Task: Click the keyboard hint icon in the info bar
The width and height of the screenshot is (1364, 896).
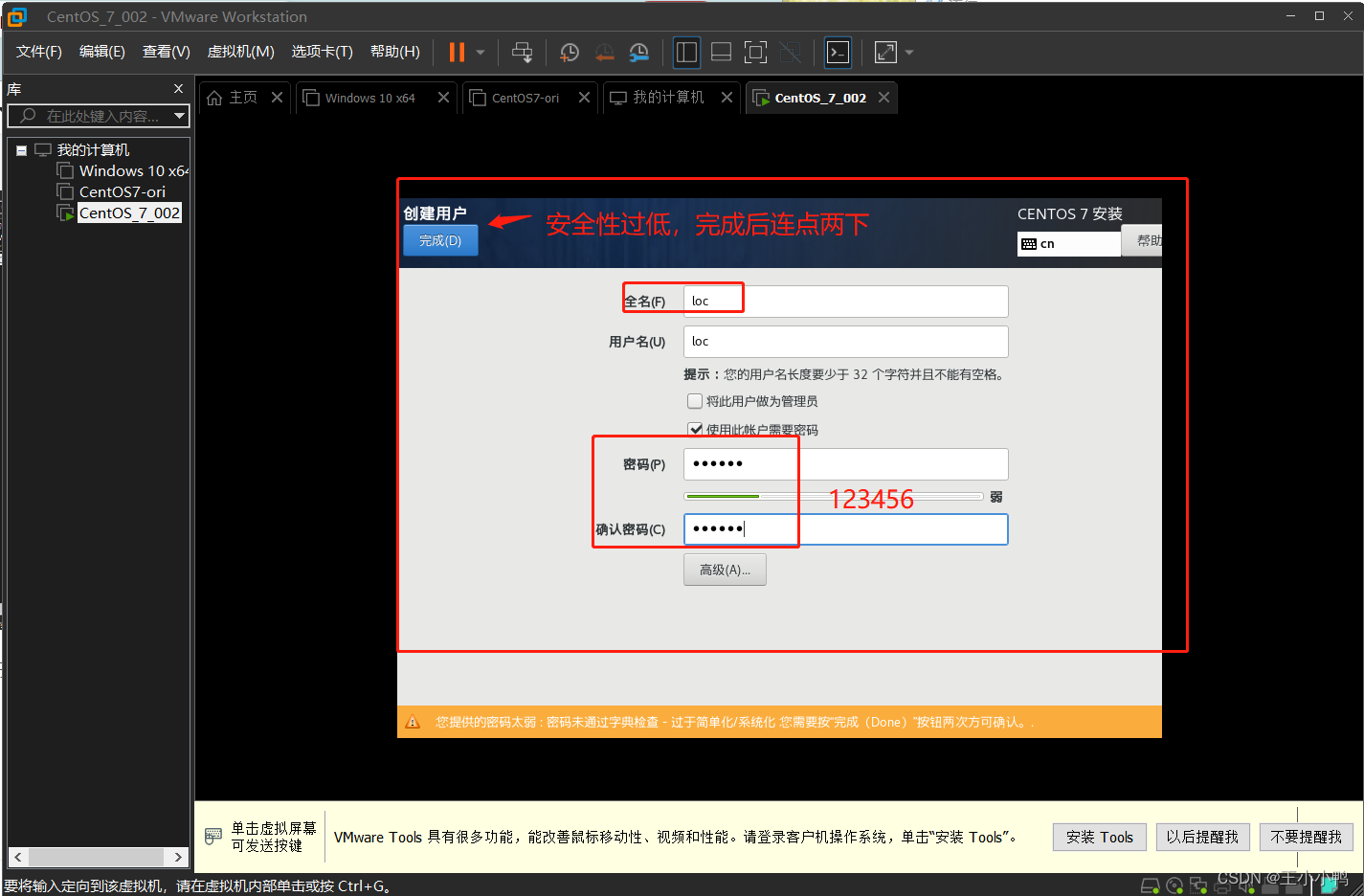Action: point(213,837)
